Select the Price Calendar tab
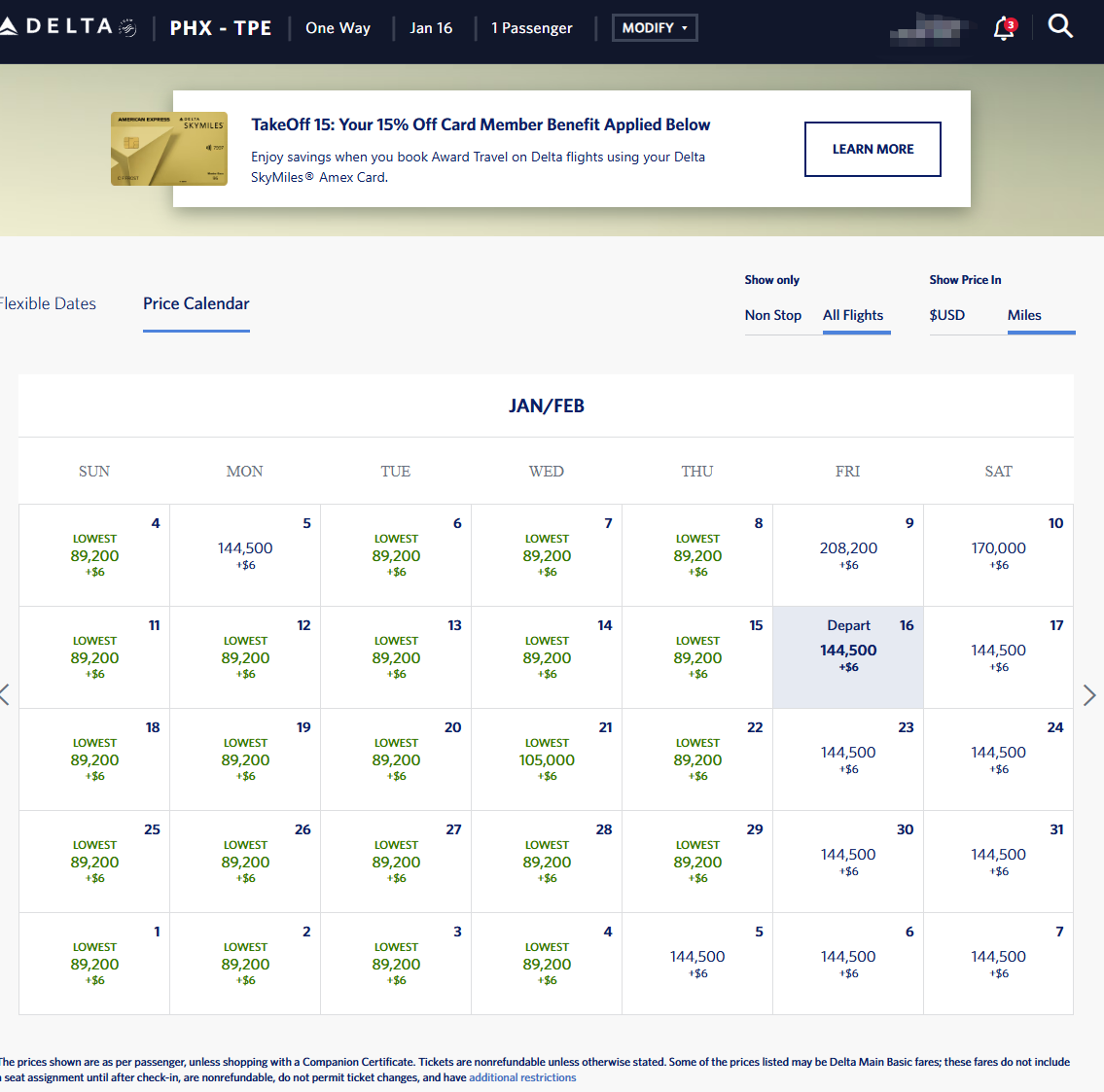1104x1092 pixels. [x=196, y=303]
